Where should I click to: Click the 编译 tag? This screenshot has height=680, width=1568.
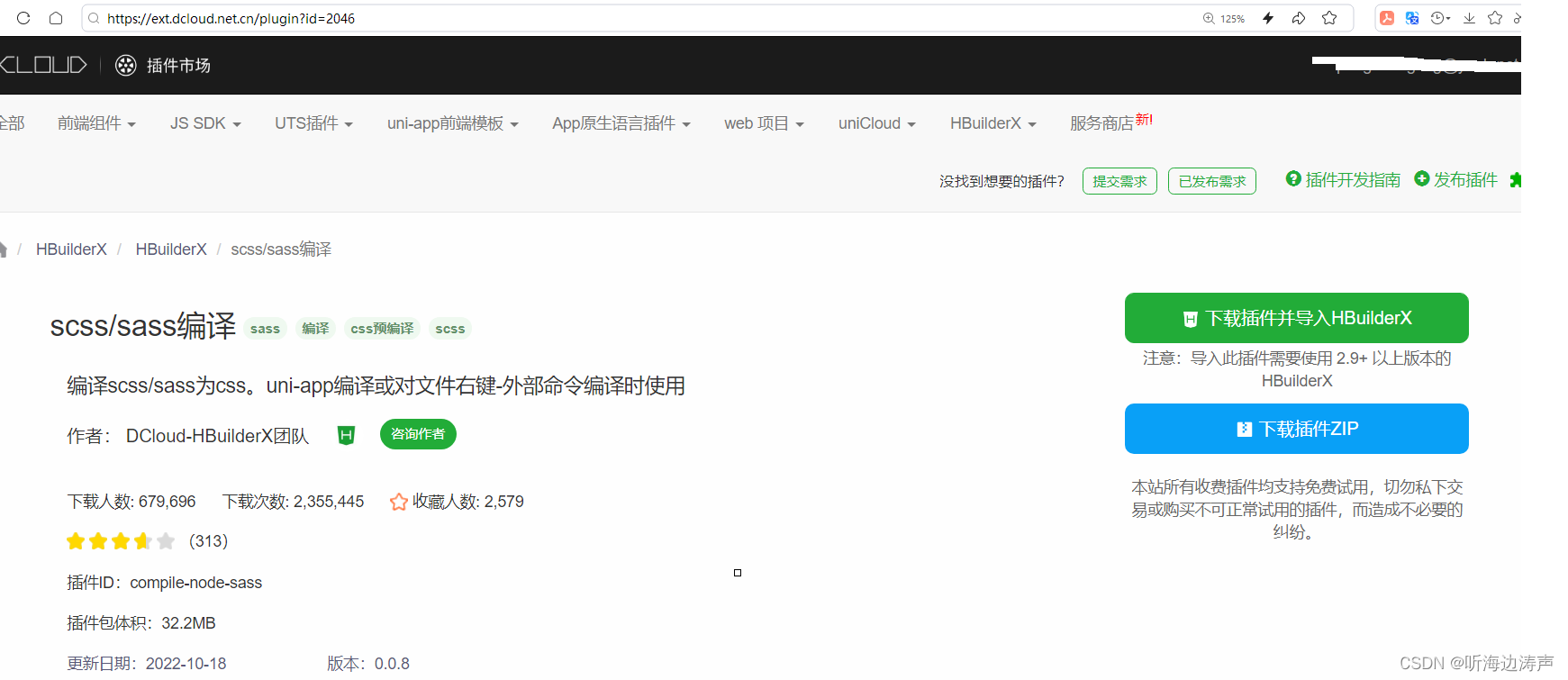315,329
